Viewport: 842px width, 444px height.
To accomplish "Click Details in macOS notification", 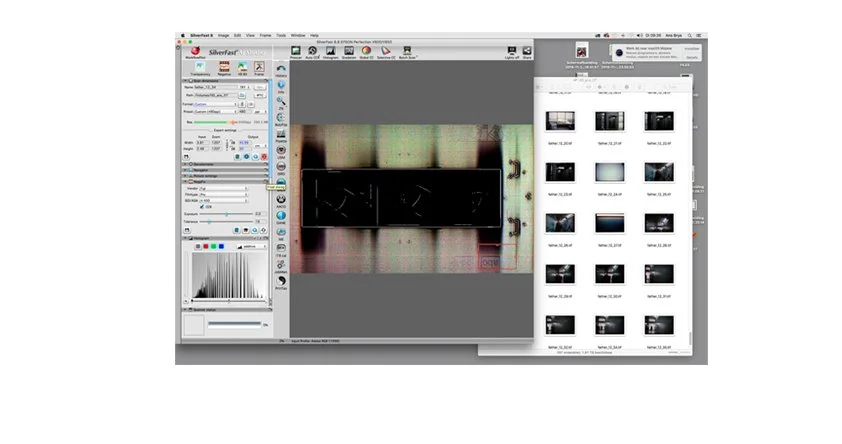I will click(692, 57).
